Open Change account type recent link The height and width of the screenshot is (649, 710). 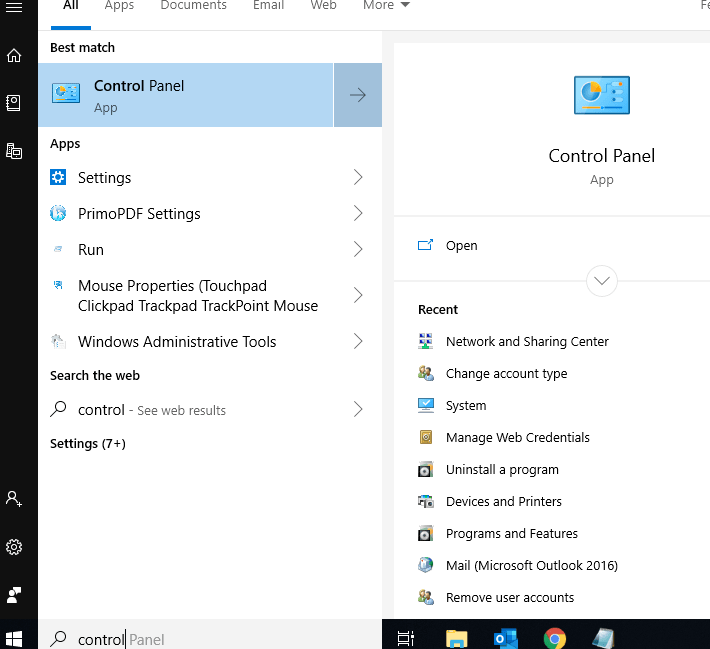[506, 374]
